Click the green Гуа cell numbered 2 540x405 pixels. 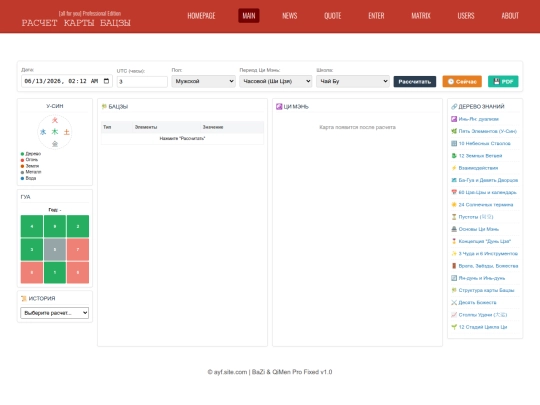click(78, 226)
